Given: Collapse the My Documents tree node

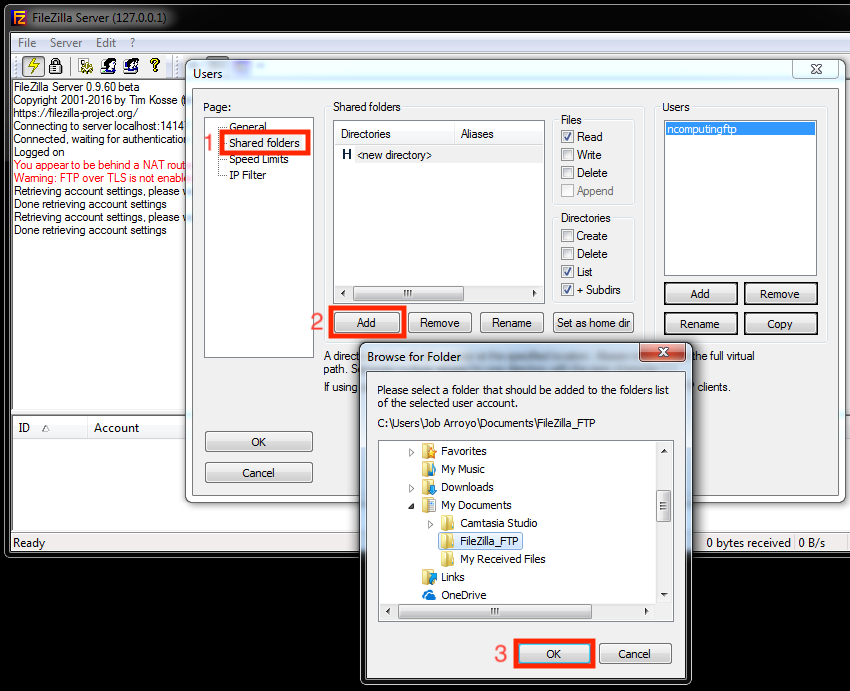Looking at the screenshot, I should coord(411,506).
